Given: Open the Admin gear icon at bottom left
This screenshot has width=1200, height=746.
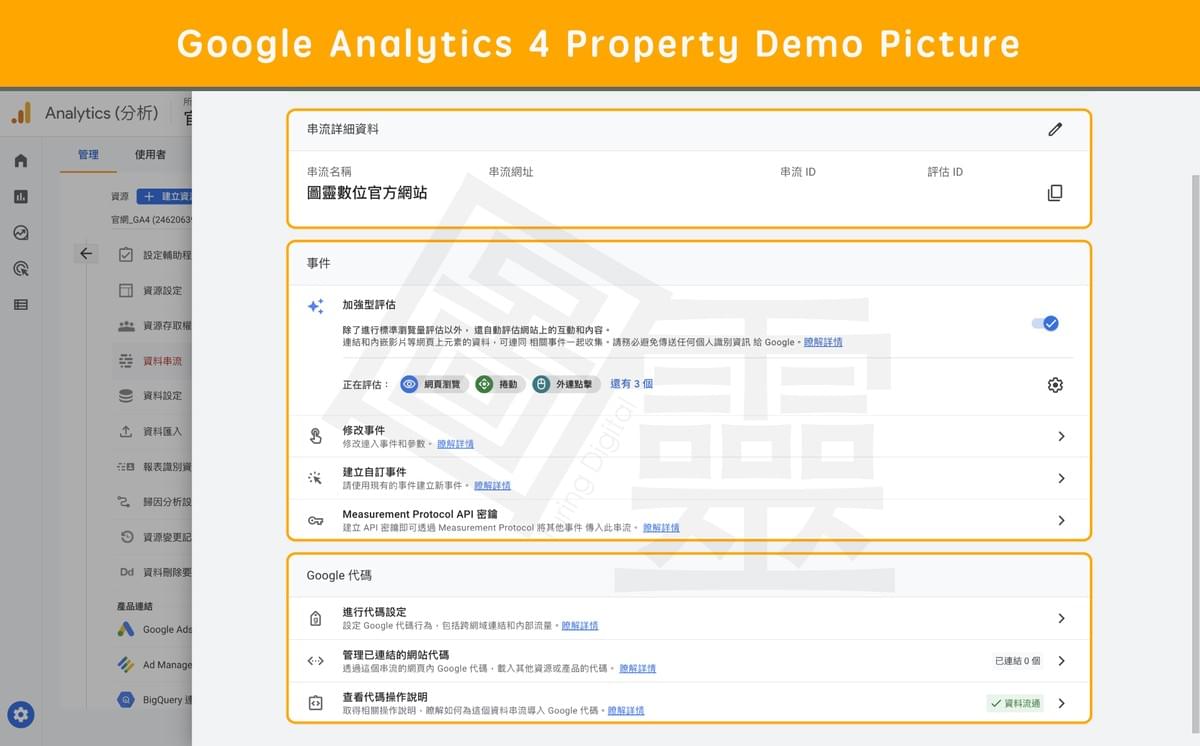Looking at the screenshot, I should pyautogui.click(x=22, y=714).
